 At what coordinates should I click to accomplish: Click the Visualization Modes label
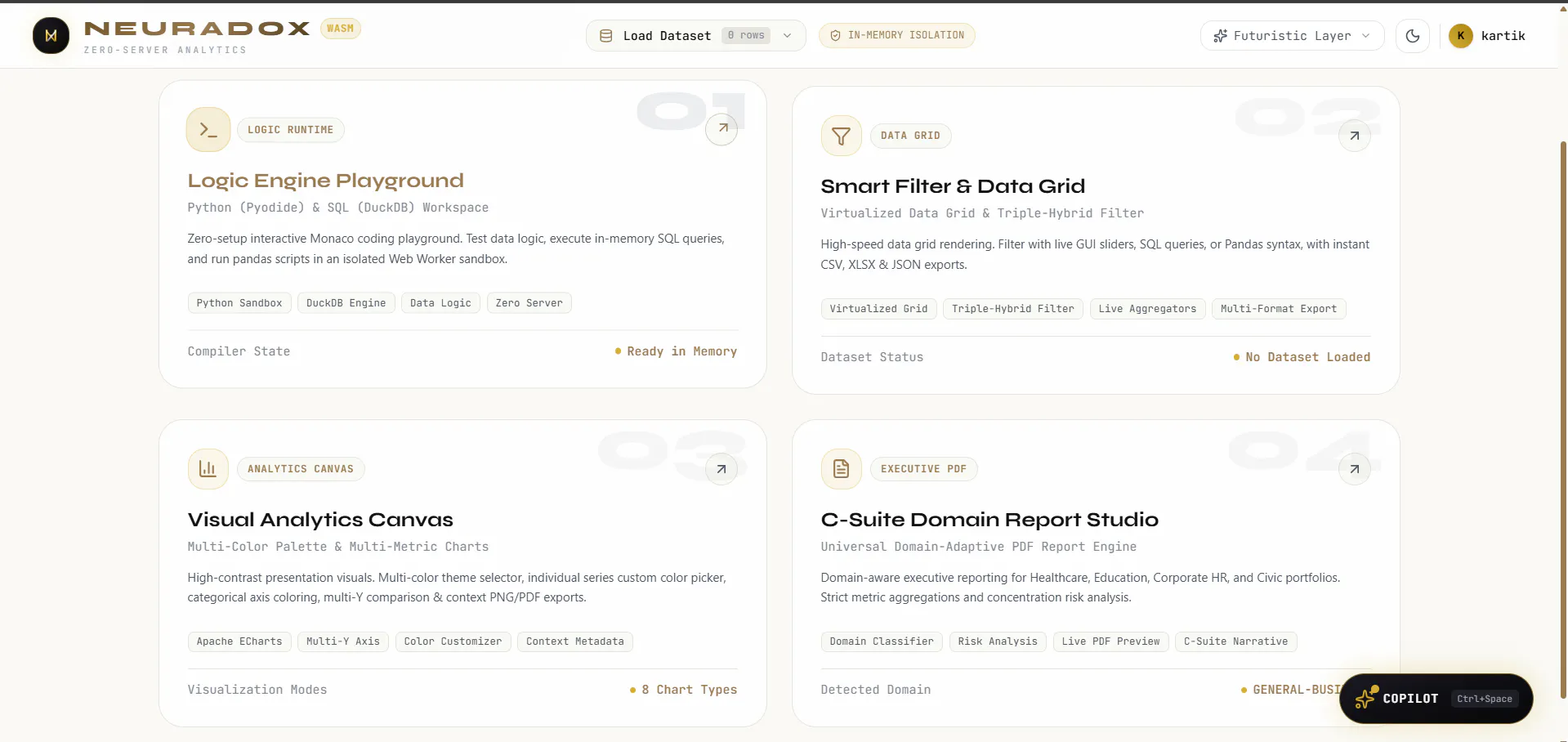(257, 690)
